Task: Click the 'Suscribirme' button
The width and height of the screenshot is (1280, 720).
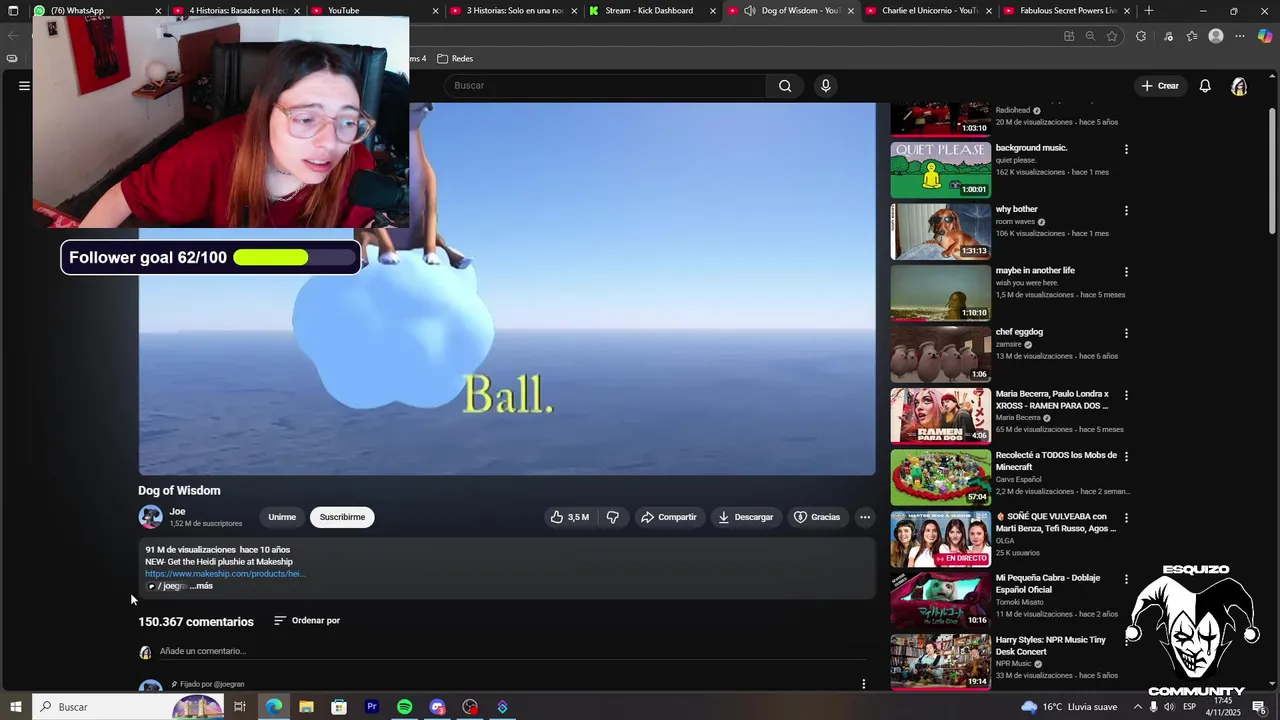Action: tap(342, 517)
